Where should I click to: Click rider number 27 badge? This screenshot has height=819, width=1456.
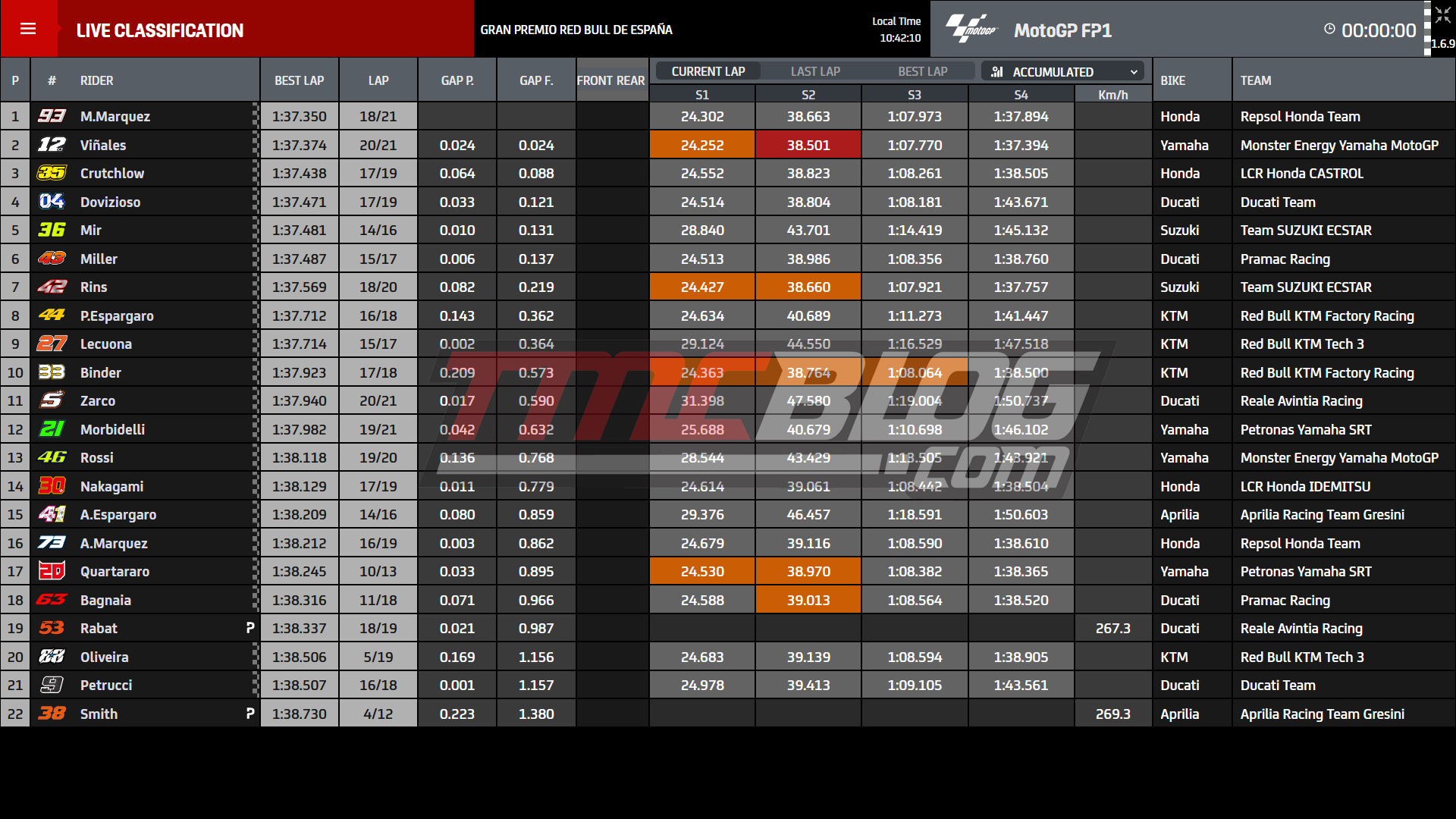coord(52,344)
